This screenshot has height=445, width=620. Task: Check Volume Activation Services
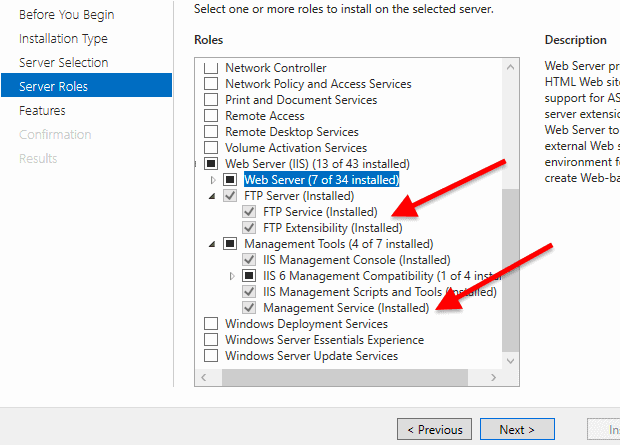pos(211,148)
